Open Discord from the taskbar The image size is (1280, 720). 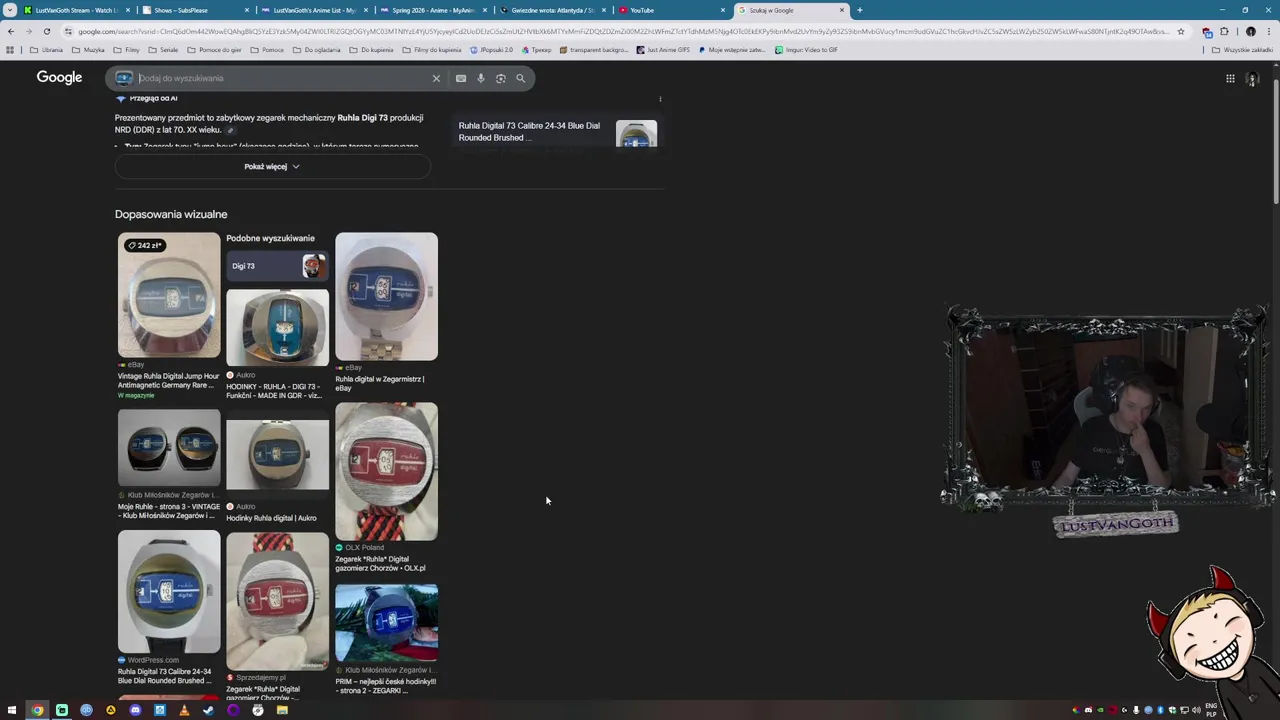(x=135, y=710)
